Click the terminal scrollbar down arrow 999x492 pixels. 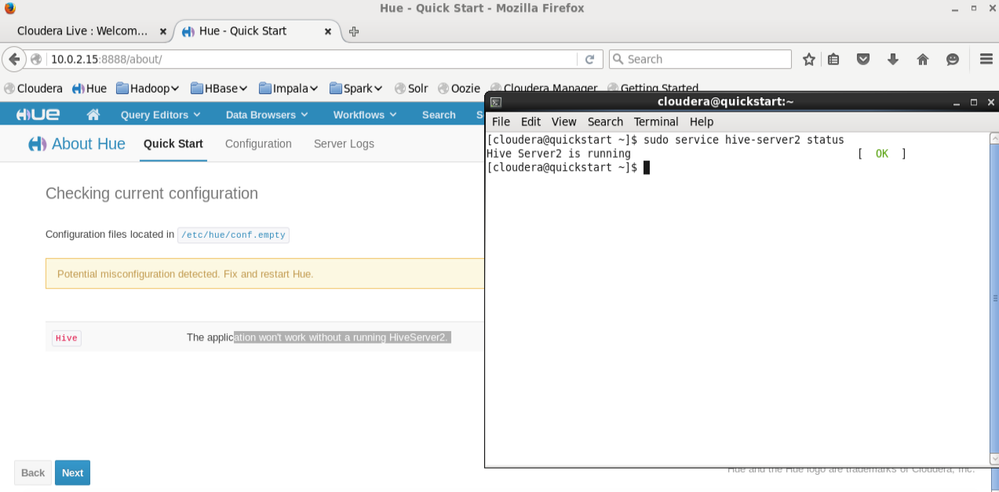[x=994, y=459]
